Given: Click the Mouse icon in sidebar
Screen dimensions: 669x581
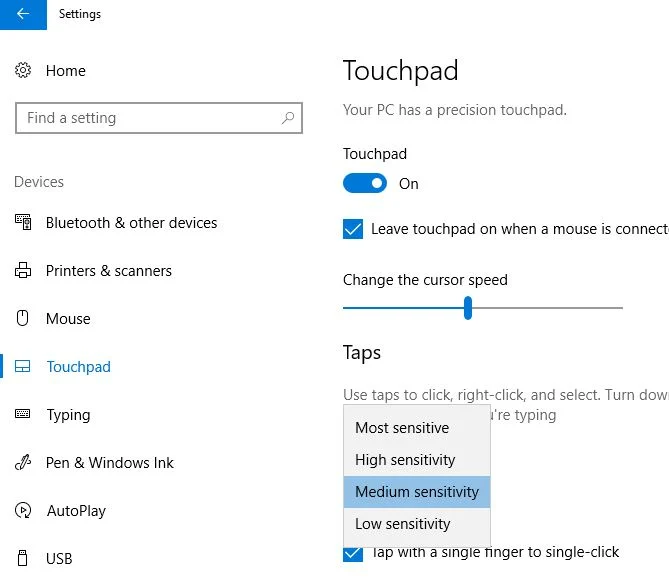Looking at the screenshot, I should (23, 319).
